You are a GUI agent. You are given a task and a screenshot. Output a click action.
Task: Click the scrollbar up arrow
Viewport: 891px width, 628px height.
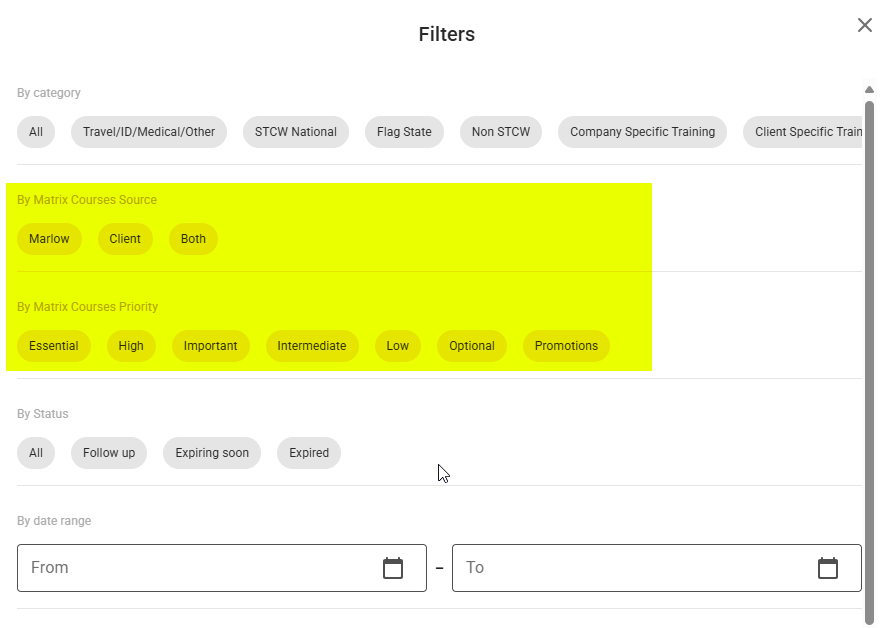tap(869, 89)
